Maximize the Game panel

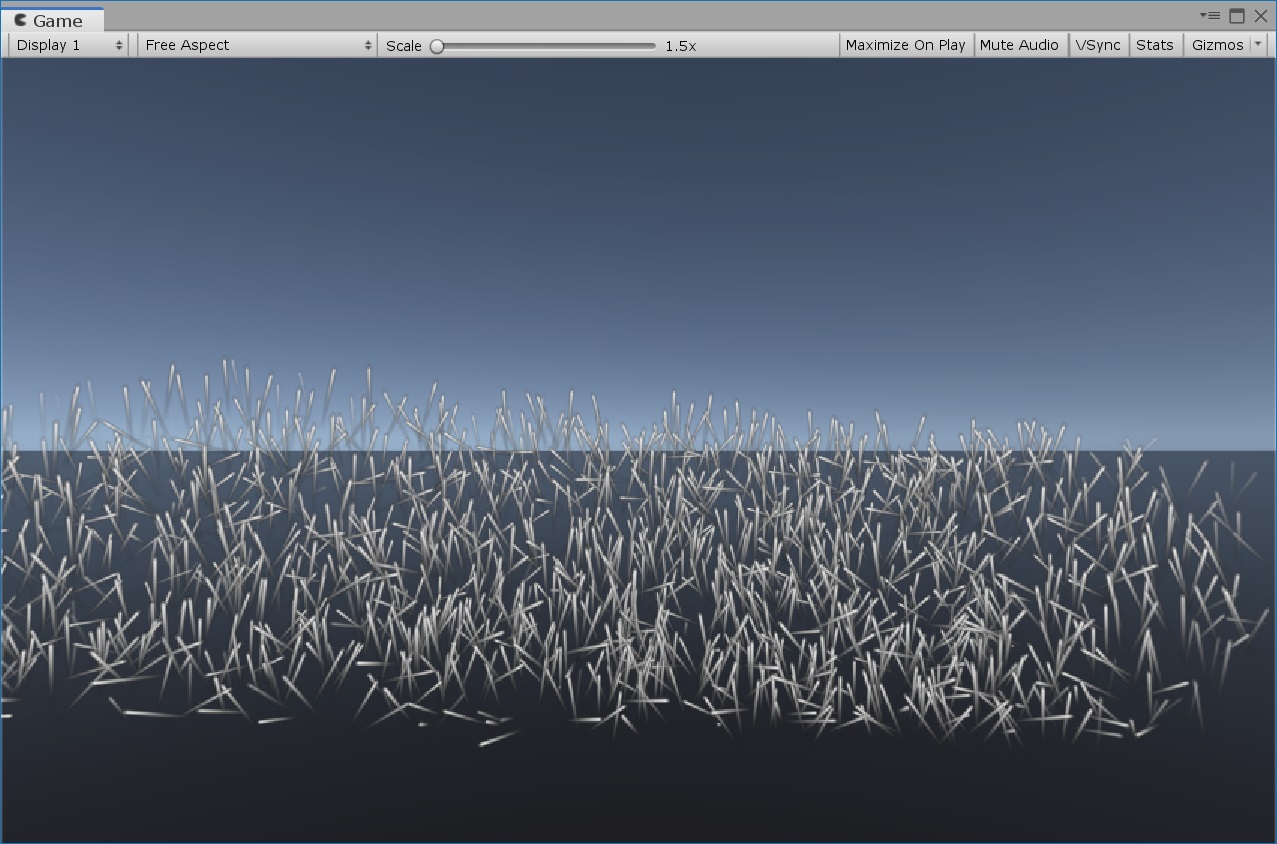[1237, 16]
